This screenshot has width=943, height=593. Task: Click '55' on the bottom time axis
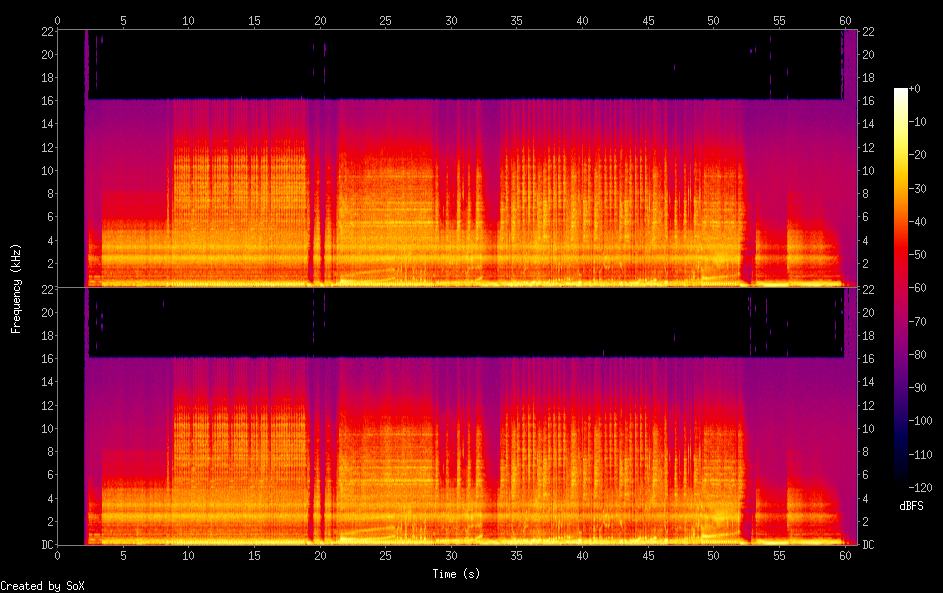pyautogui.click(x=779, y=556)
